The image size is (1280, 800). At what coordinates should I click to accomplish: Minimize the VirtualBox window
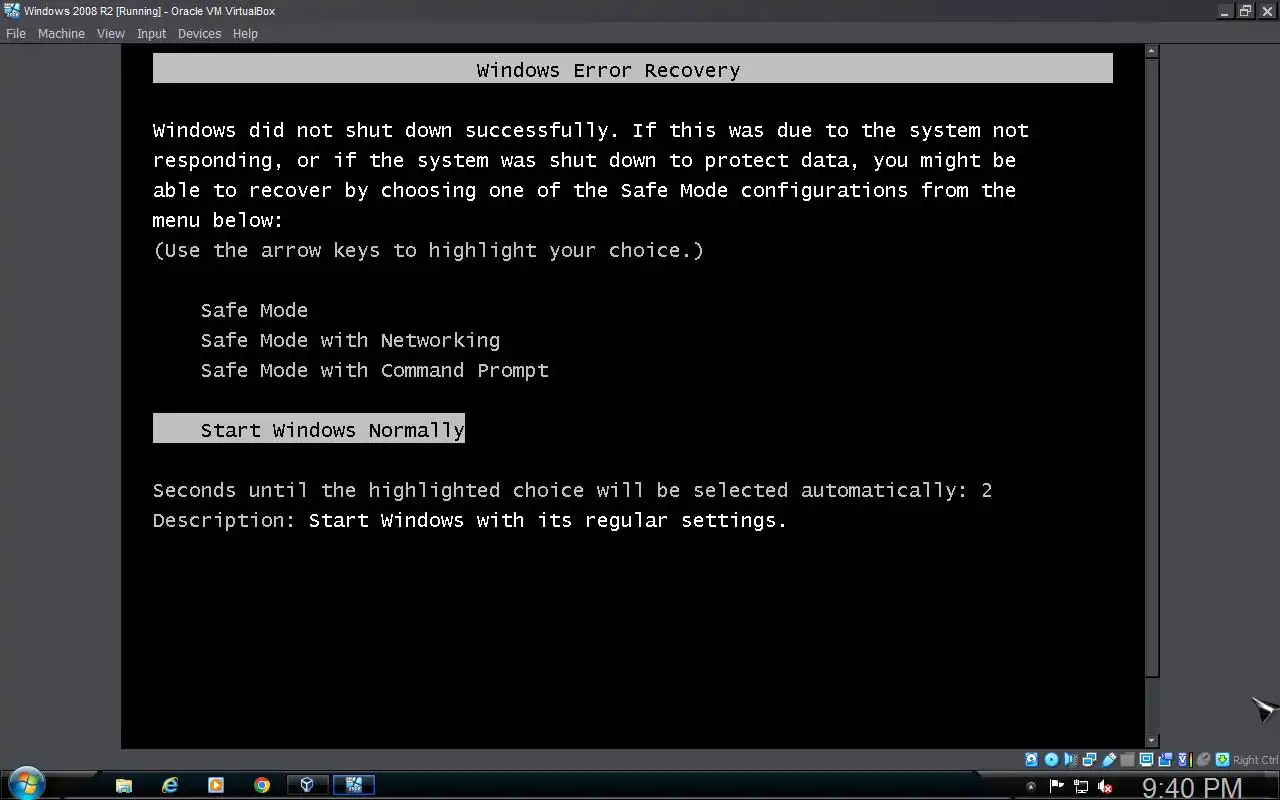1225,11
